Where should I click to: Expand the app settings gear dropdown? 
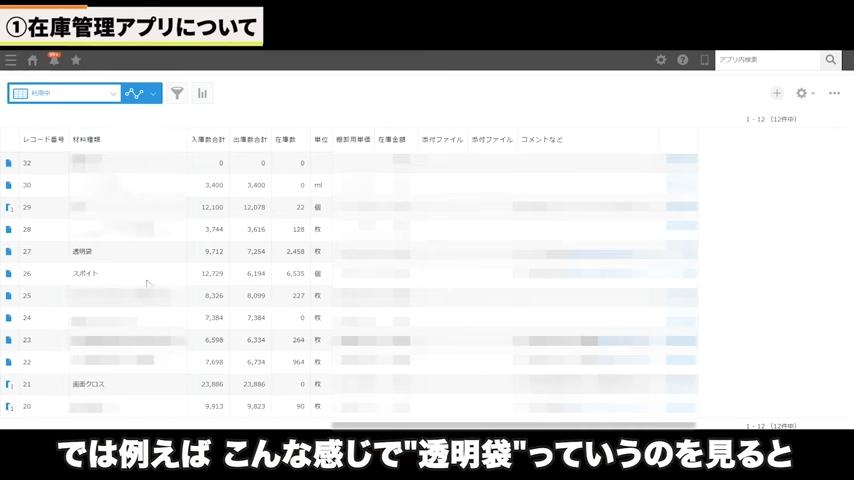805,93
